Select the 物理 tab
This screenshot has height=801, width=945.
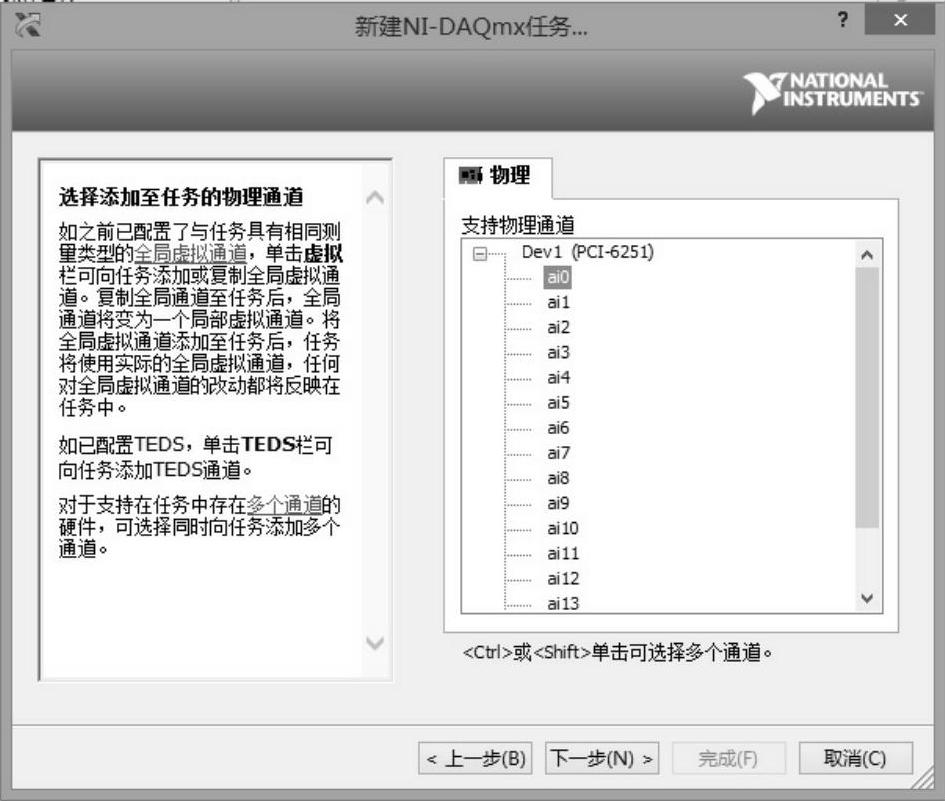click(497, 176)
